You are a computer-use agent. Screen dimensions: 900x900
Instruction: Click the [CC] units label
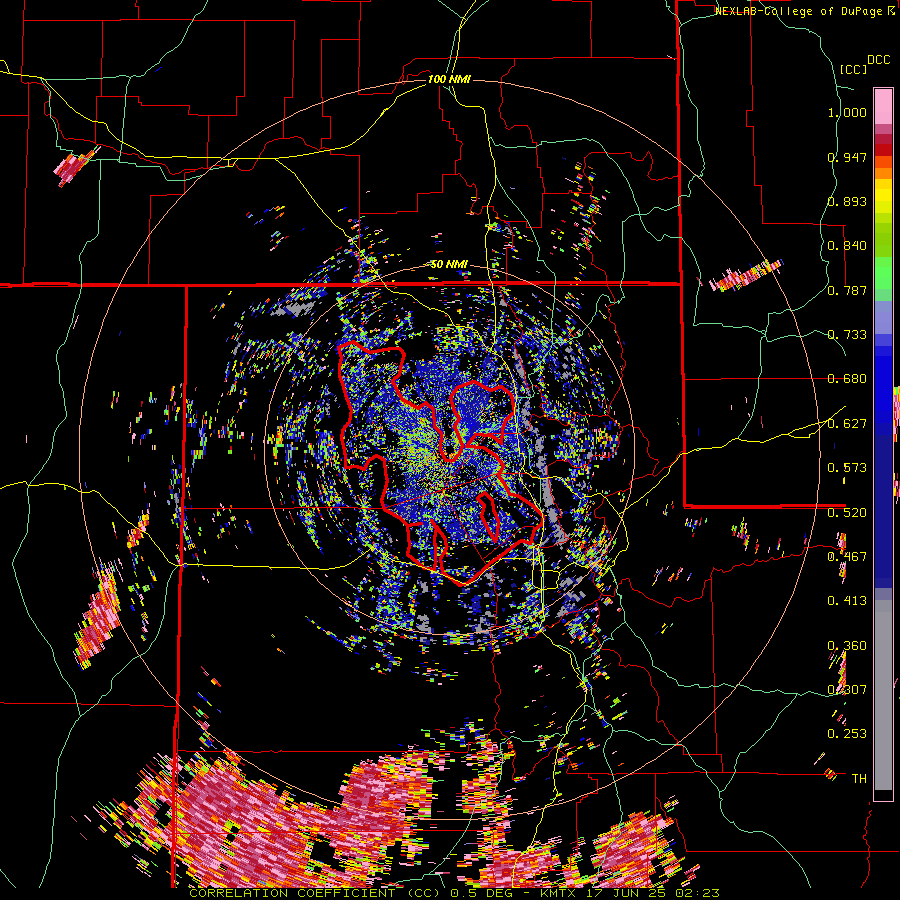(x=854, y=69)
